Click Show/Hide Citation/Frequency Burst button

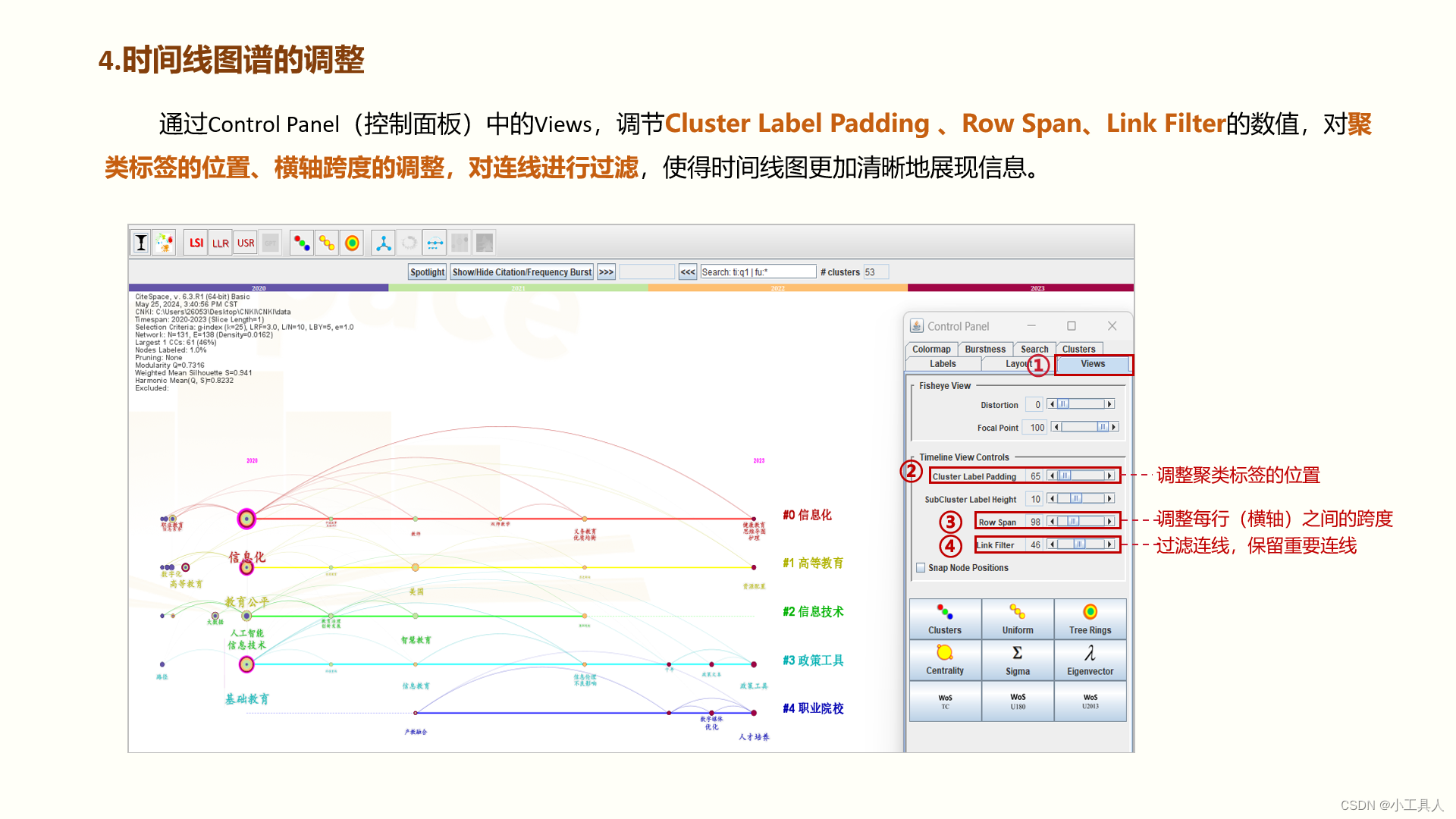tap(522, 272)
